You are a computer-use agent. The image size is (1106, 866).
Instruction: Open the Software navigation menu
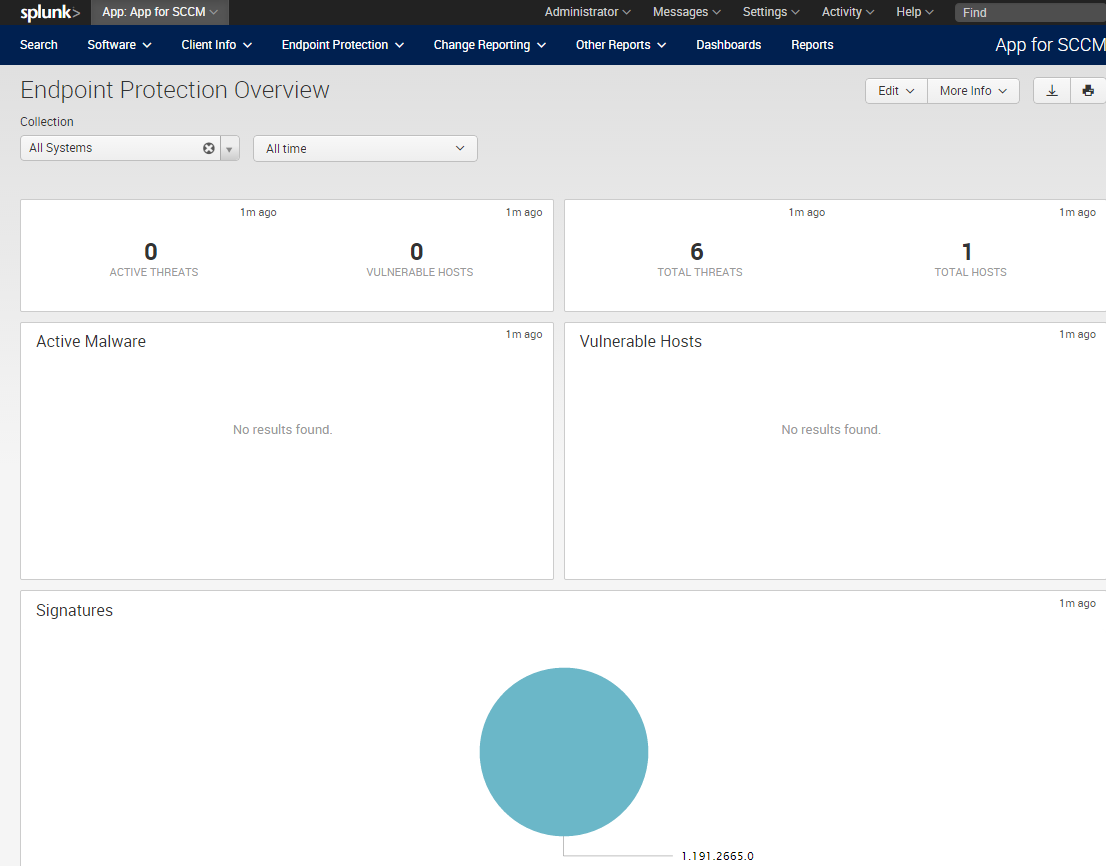pos(119,45)
